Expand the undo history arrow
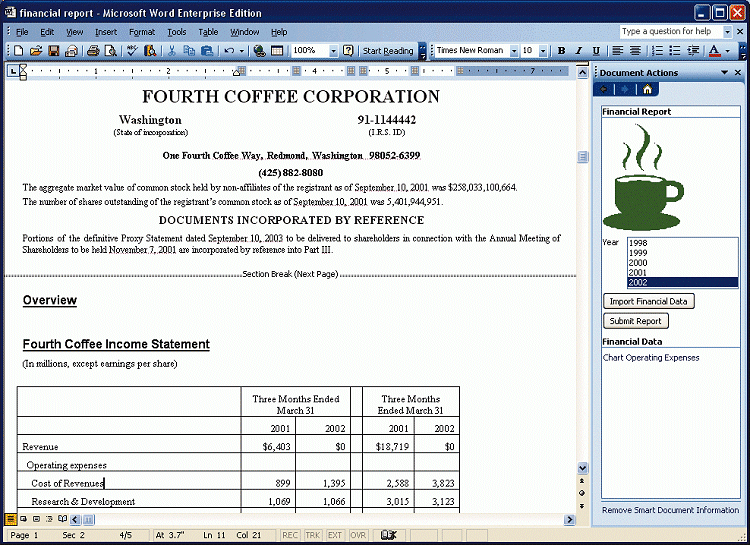 click(x=242, y=51)
